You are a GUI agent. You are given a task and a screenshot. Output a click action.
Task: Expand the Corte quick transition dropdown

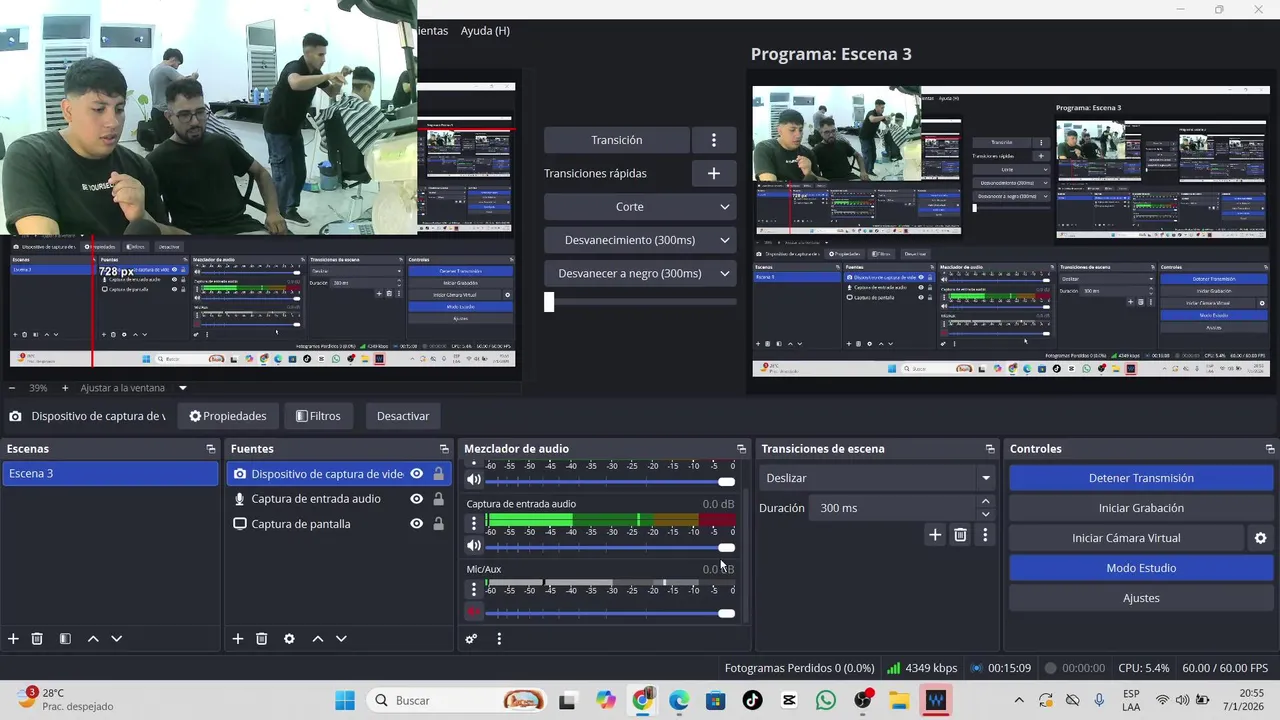click(x=725, y=207)
